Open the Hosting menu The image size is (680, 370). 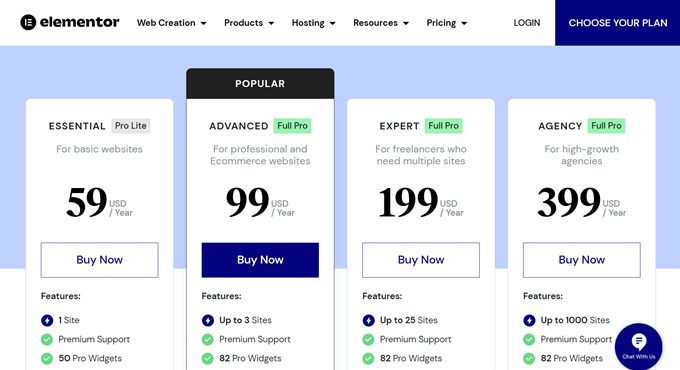314,23
